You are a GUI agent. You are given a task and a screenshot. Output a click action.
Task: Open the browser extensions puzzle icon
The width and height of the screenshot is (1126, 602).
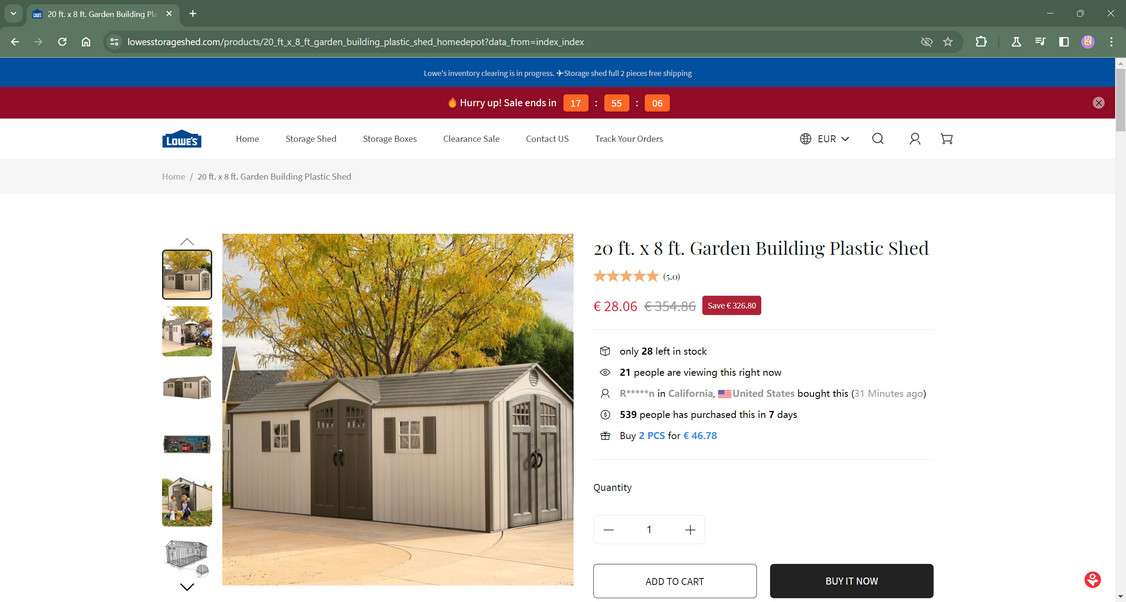click(x=981, y=42)
